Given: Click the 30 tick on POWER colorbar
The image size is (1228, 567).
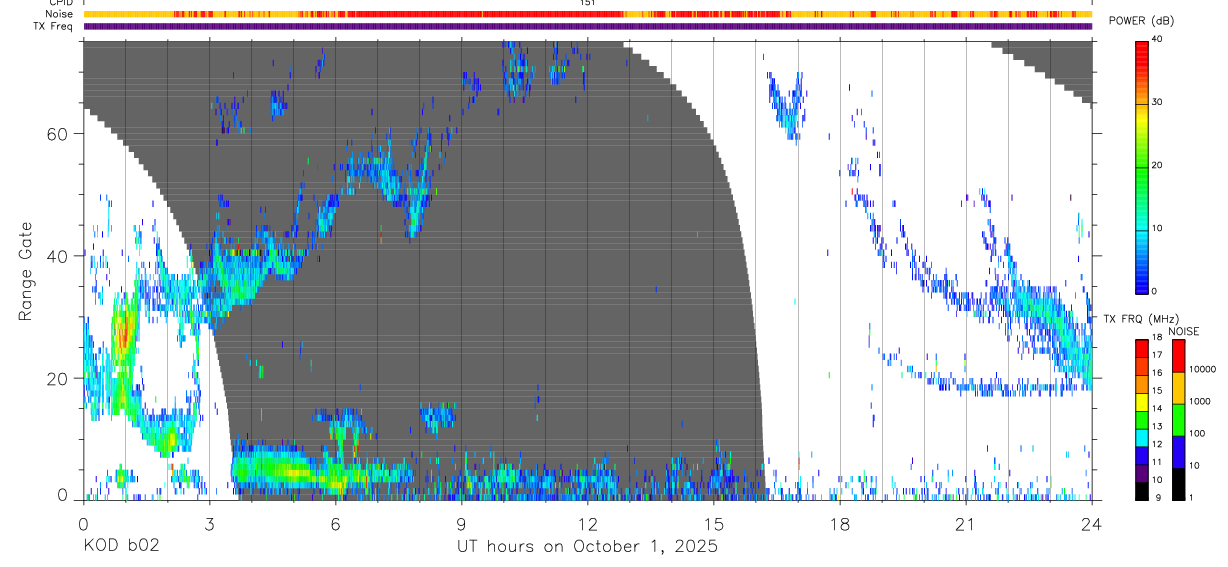Looking at the screenshot, I should coord(1157,103).
